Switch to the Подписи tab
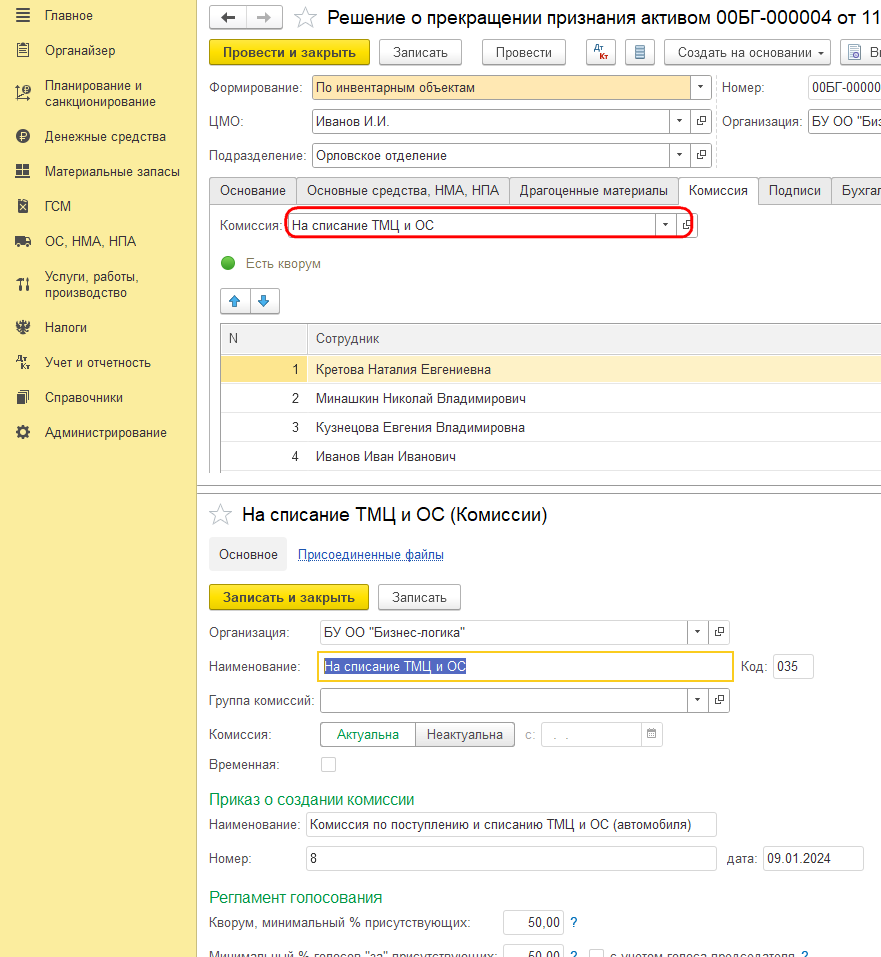Screen dimensions: 881x957 click(794, 190)
